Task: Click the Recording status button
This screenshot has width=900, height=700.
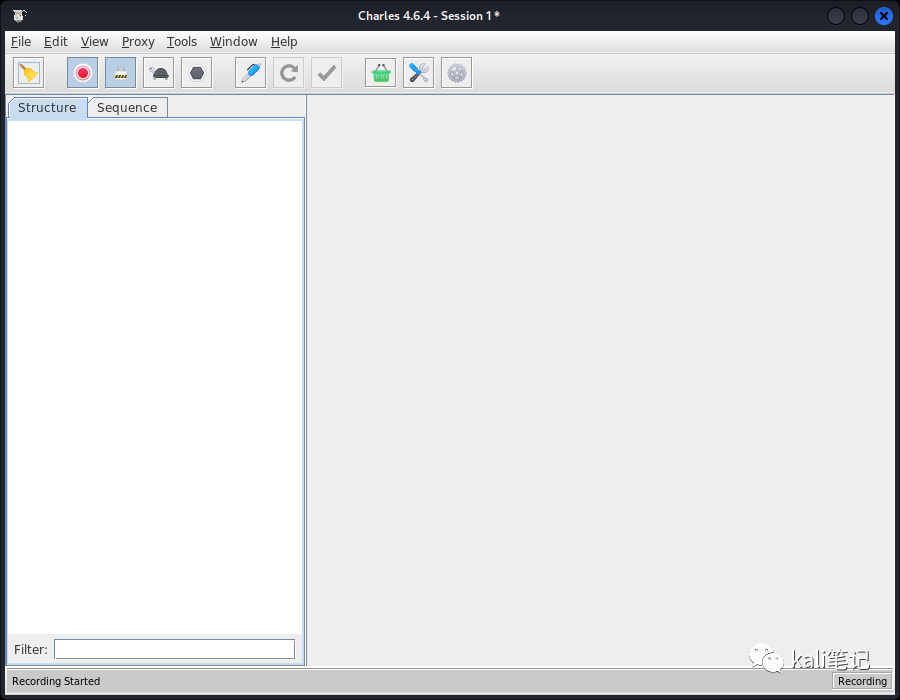Action: click(x=862, y=681)
